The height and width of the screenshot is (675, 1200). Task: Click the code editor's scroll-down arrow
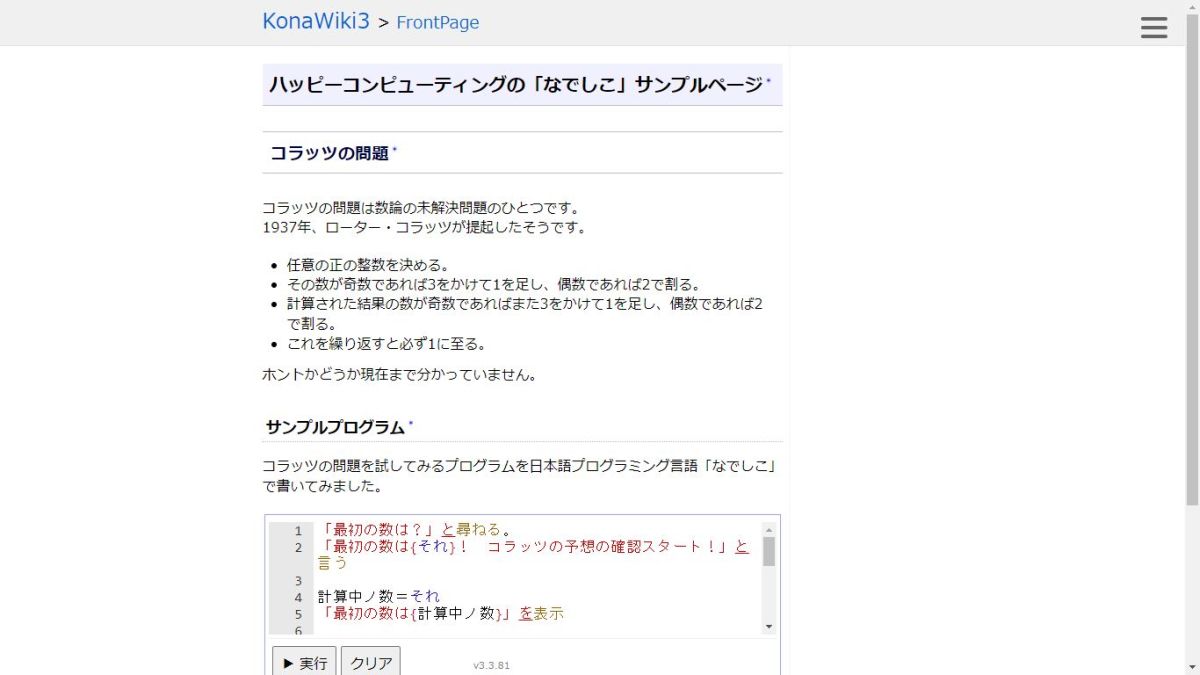tap(768, 626)
